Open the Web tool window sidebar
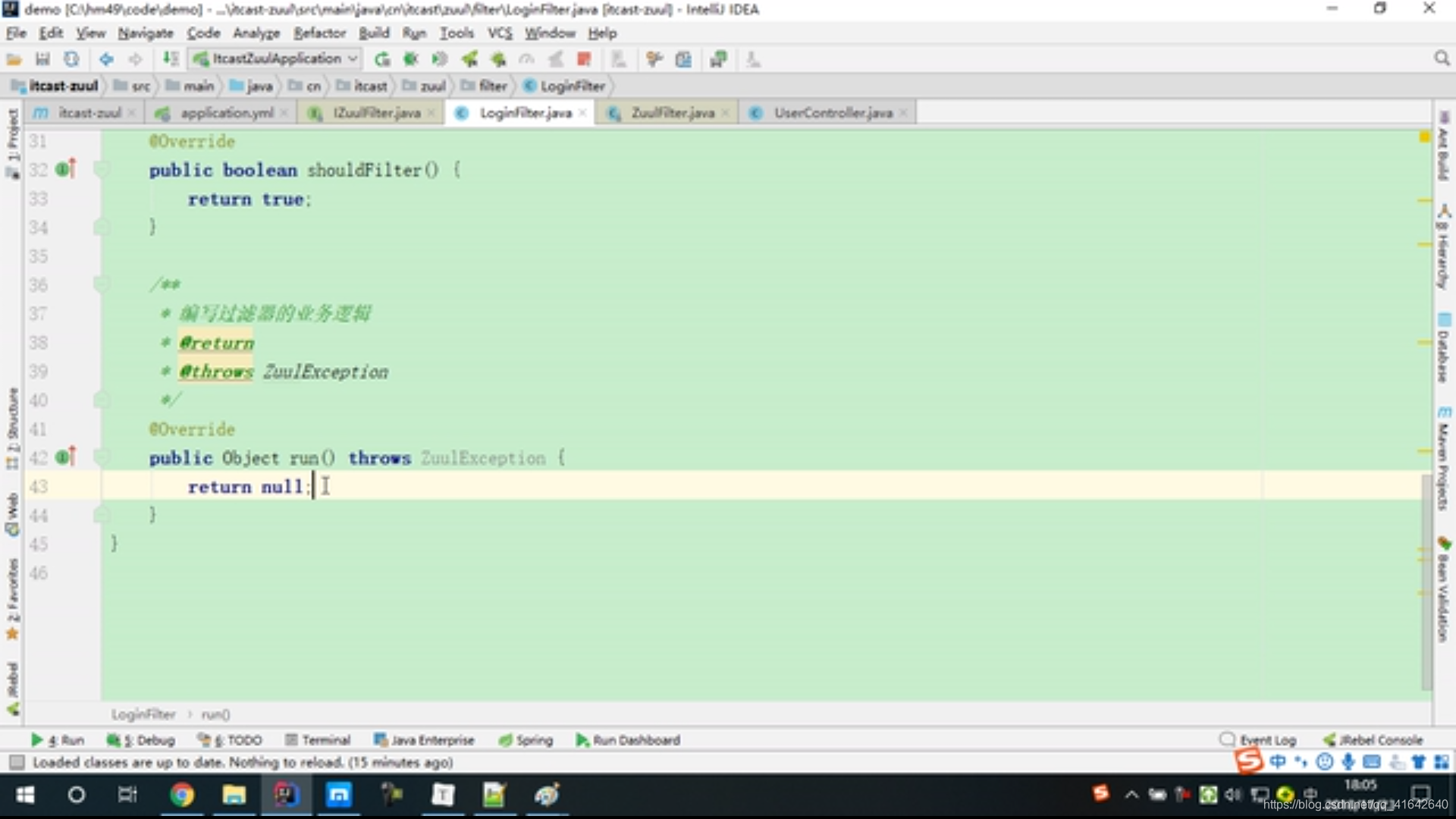 click(x=12, y=515)
